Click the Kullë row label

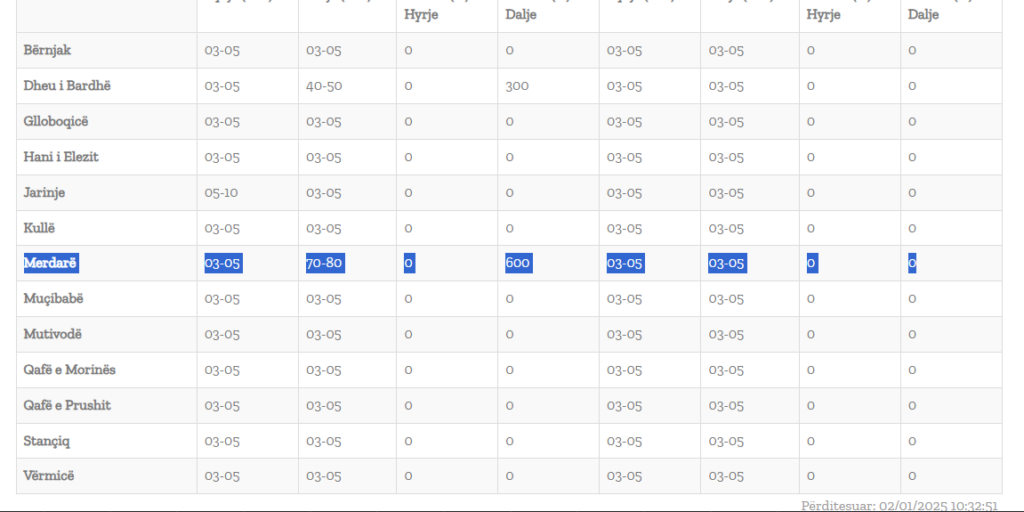coord(41,228)
